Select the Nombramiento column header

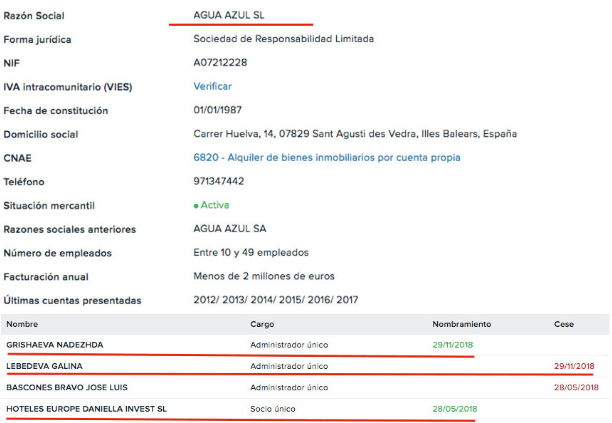click(461, 324)
